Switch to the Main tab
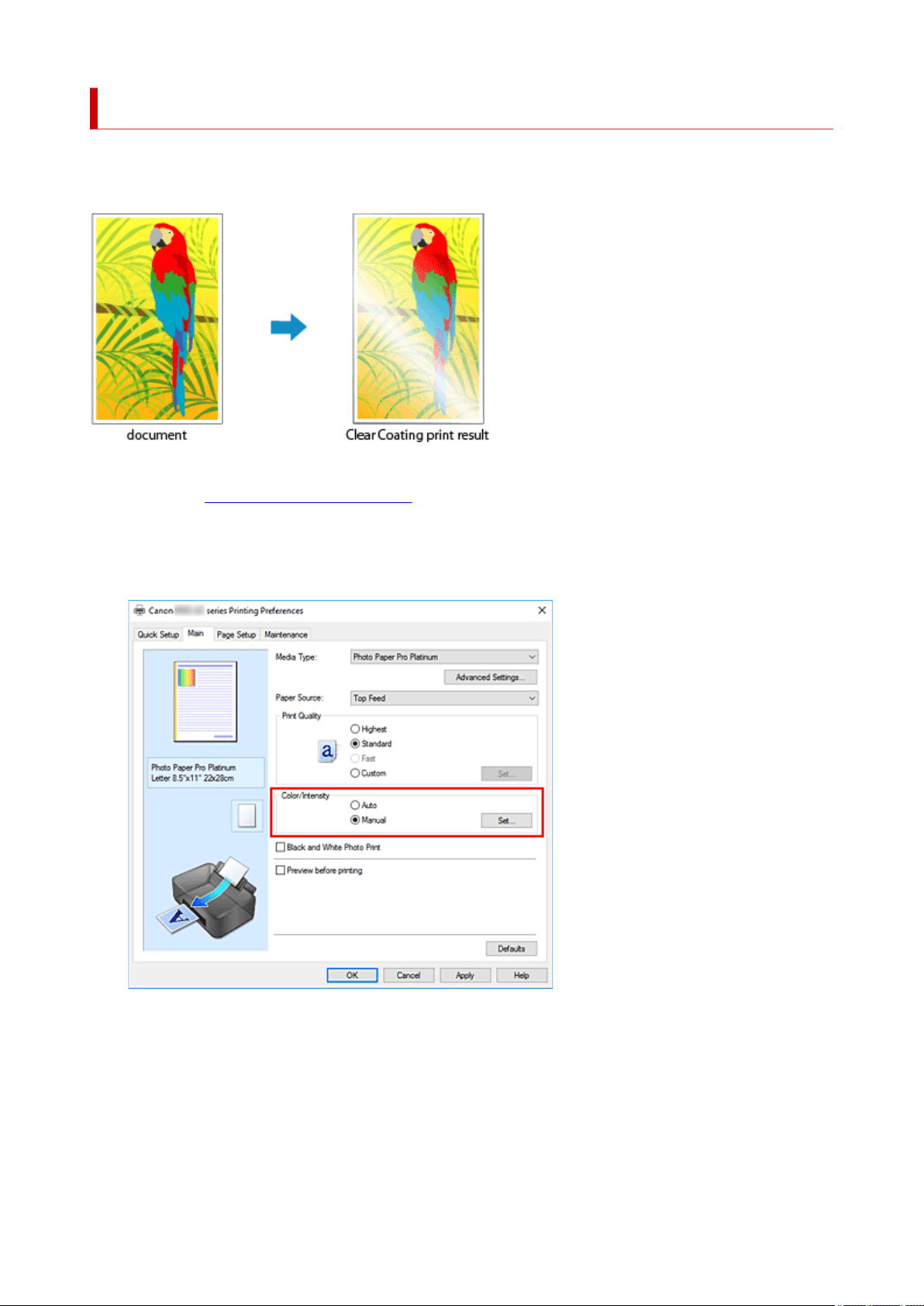The height and width of the screenshot is (1306, 924). click(196, 633)
